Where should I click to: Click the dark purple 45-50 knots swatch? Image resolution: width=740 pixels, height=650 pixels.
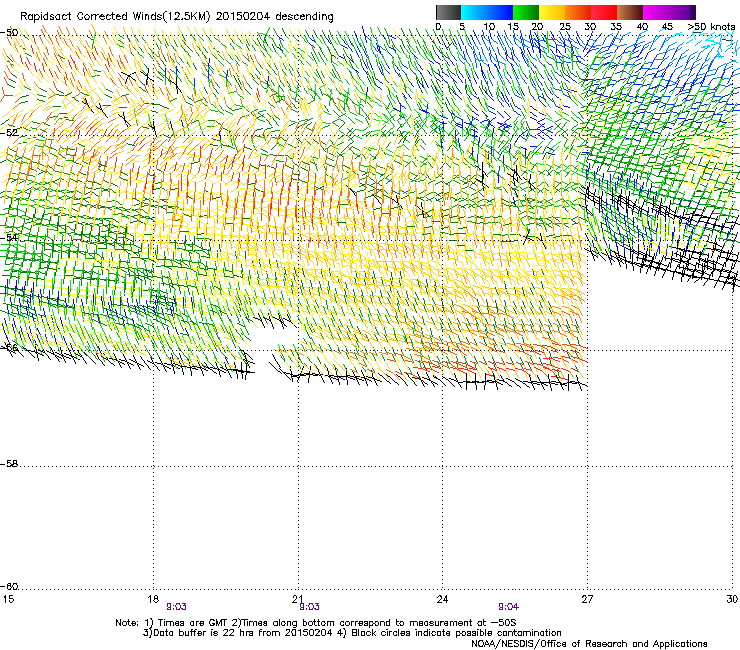point(682,12)
